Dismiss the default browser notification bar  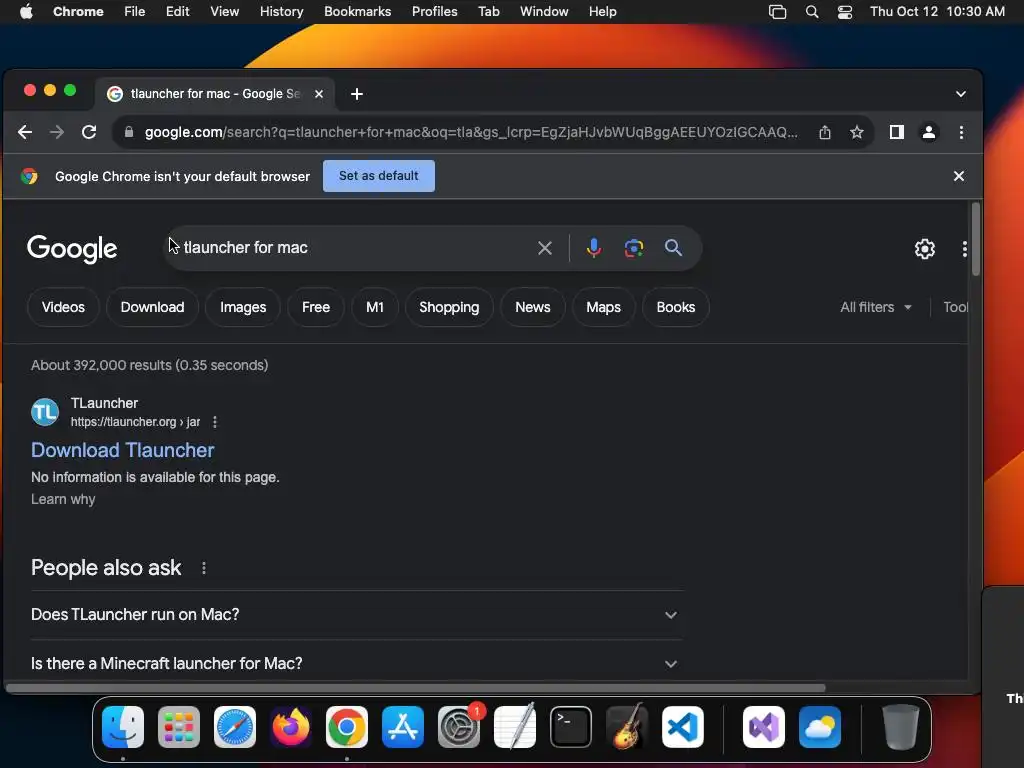[x=959, y=176]
